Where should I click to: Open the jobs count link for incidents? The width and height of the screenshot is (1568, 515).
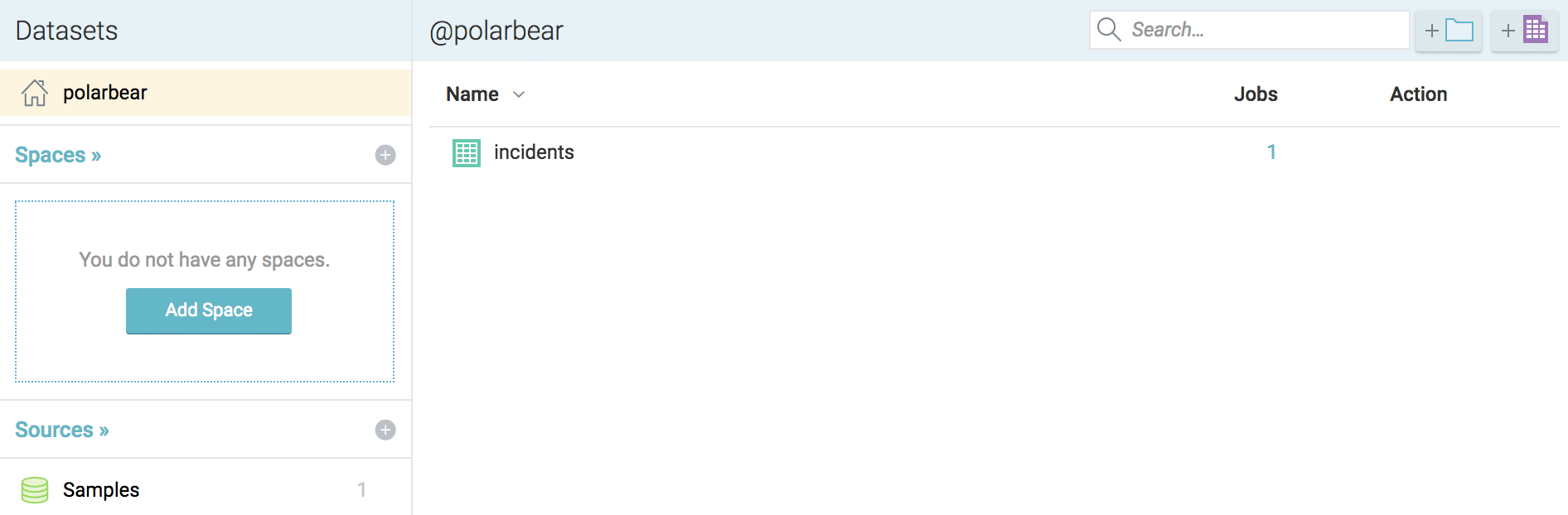coord(1271,152)
